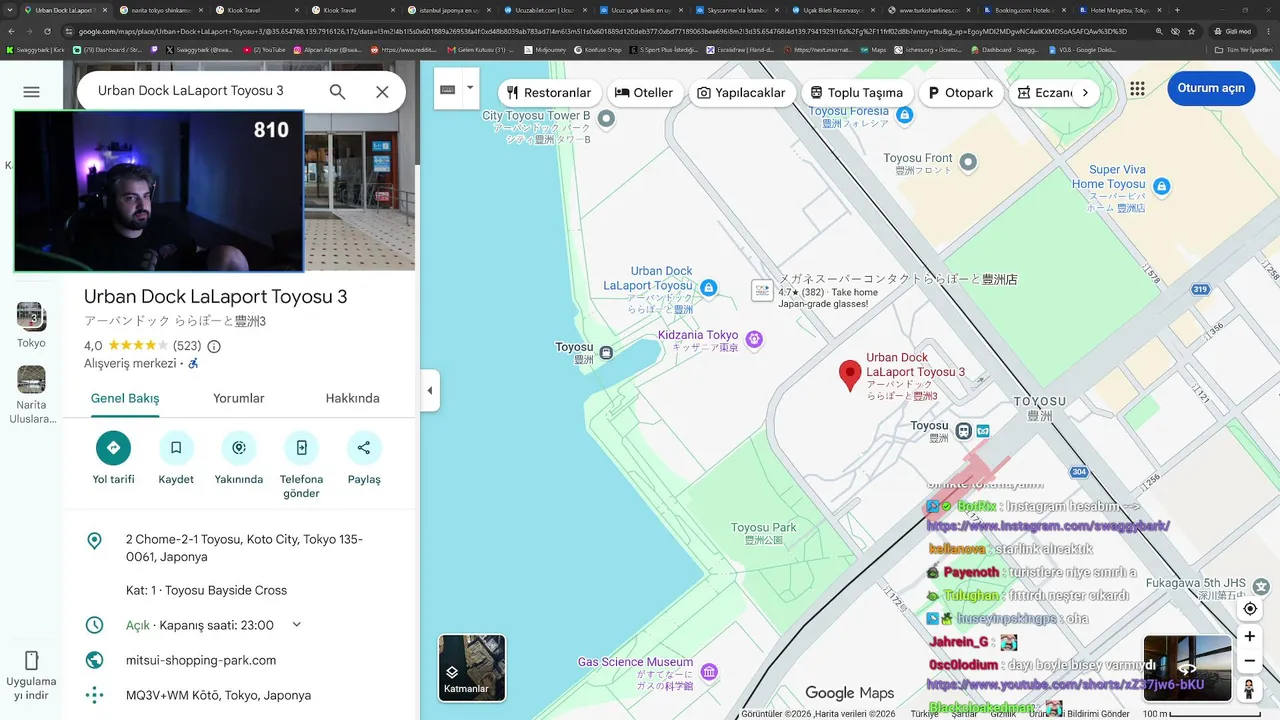
Task: Click the Chrome address bar URL
Action: point(602,31)
